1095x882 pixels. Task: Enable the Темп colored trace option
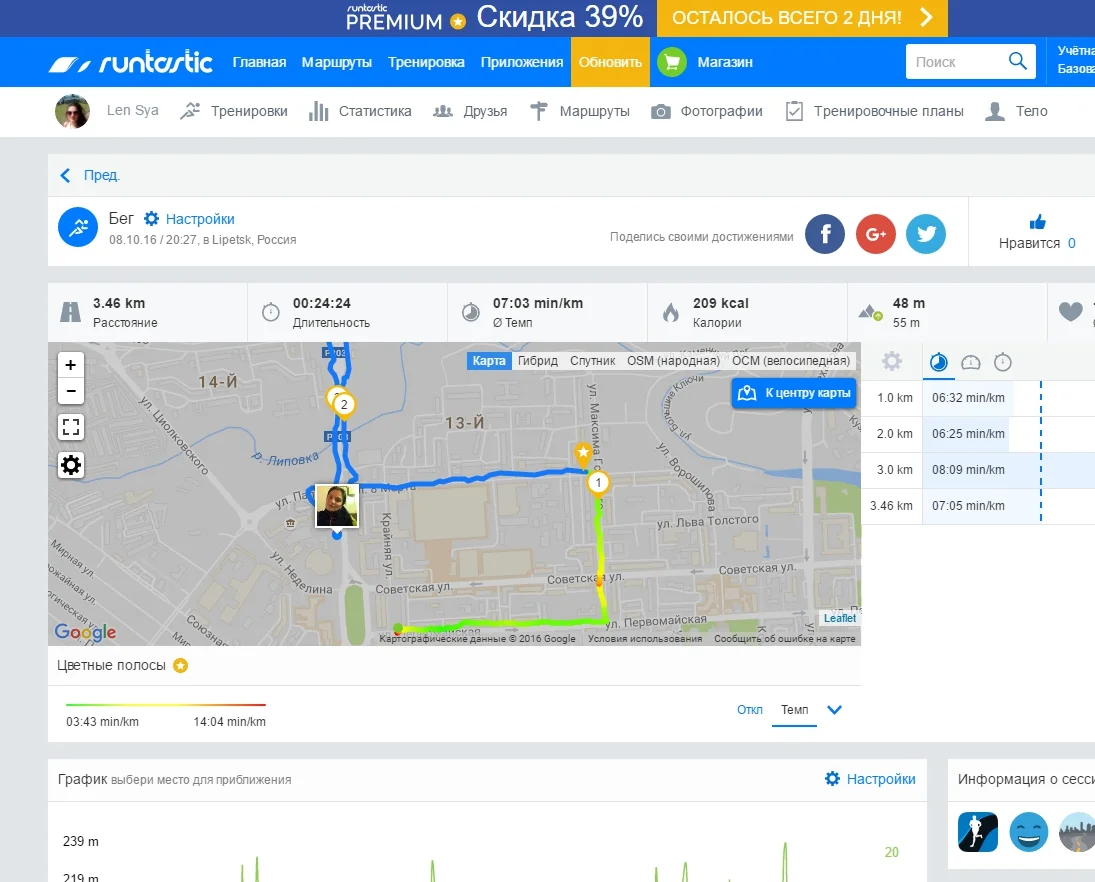(794, 710)
